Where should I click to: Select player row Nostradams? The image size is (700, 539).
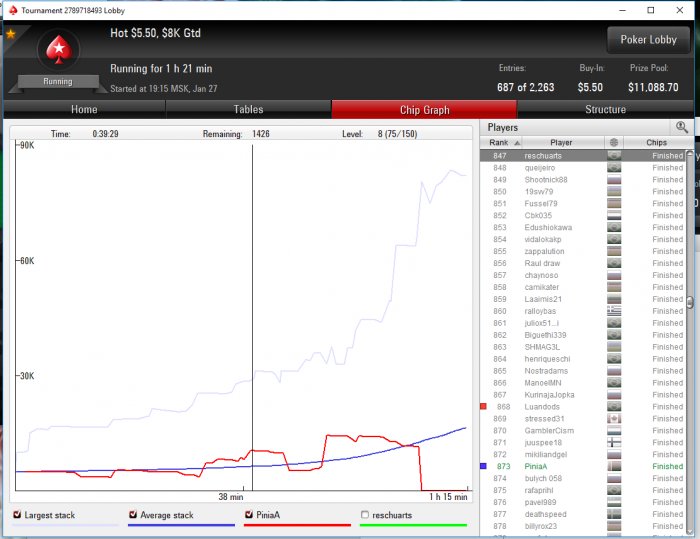[x=582, y=371]
